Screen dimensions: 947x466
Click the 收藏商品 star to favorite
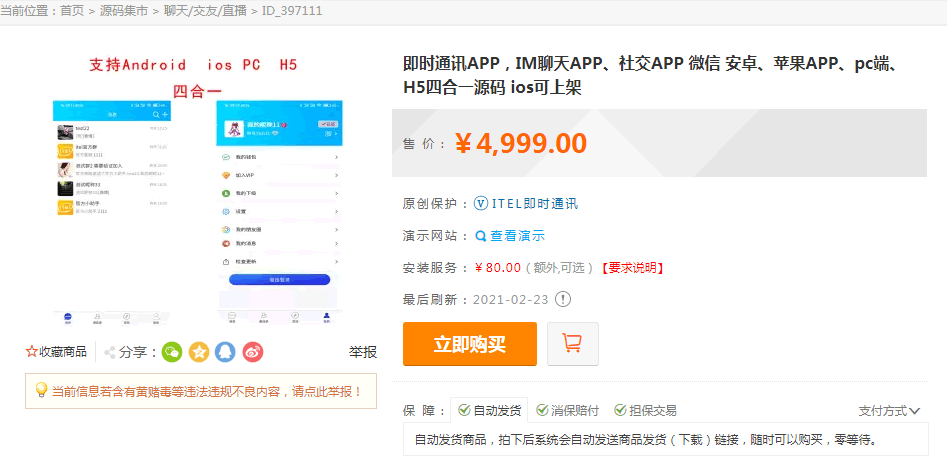32,352
